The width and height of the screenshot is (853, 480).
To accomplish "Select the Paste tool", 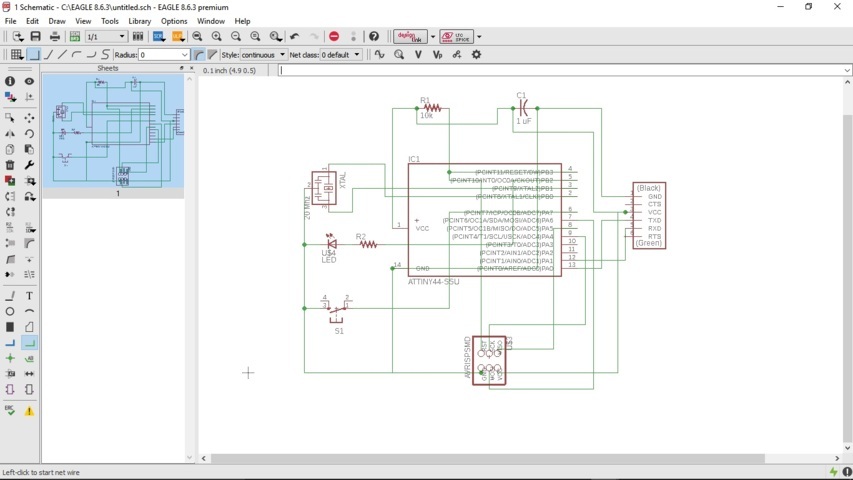I will [29, 149].
